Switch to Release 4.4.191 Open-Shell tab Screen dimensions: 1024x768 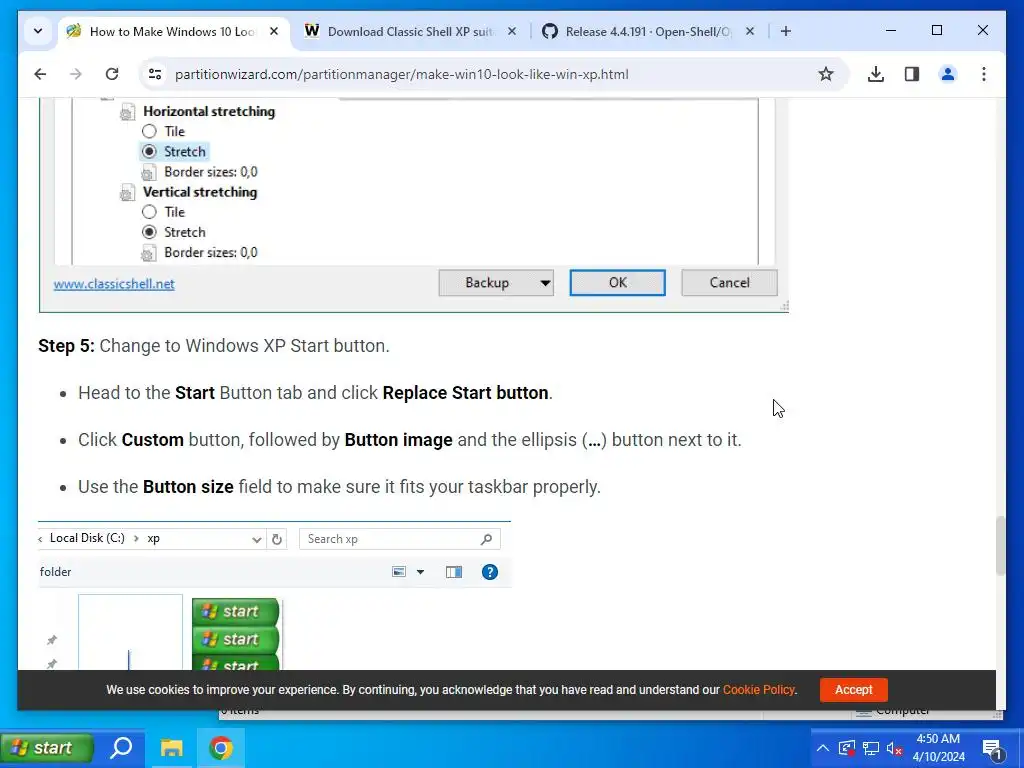(648, 31)
